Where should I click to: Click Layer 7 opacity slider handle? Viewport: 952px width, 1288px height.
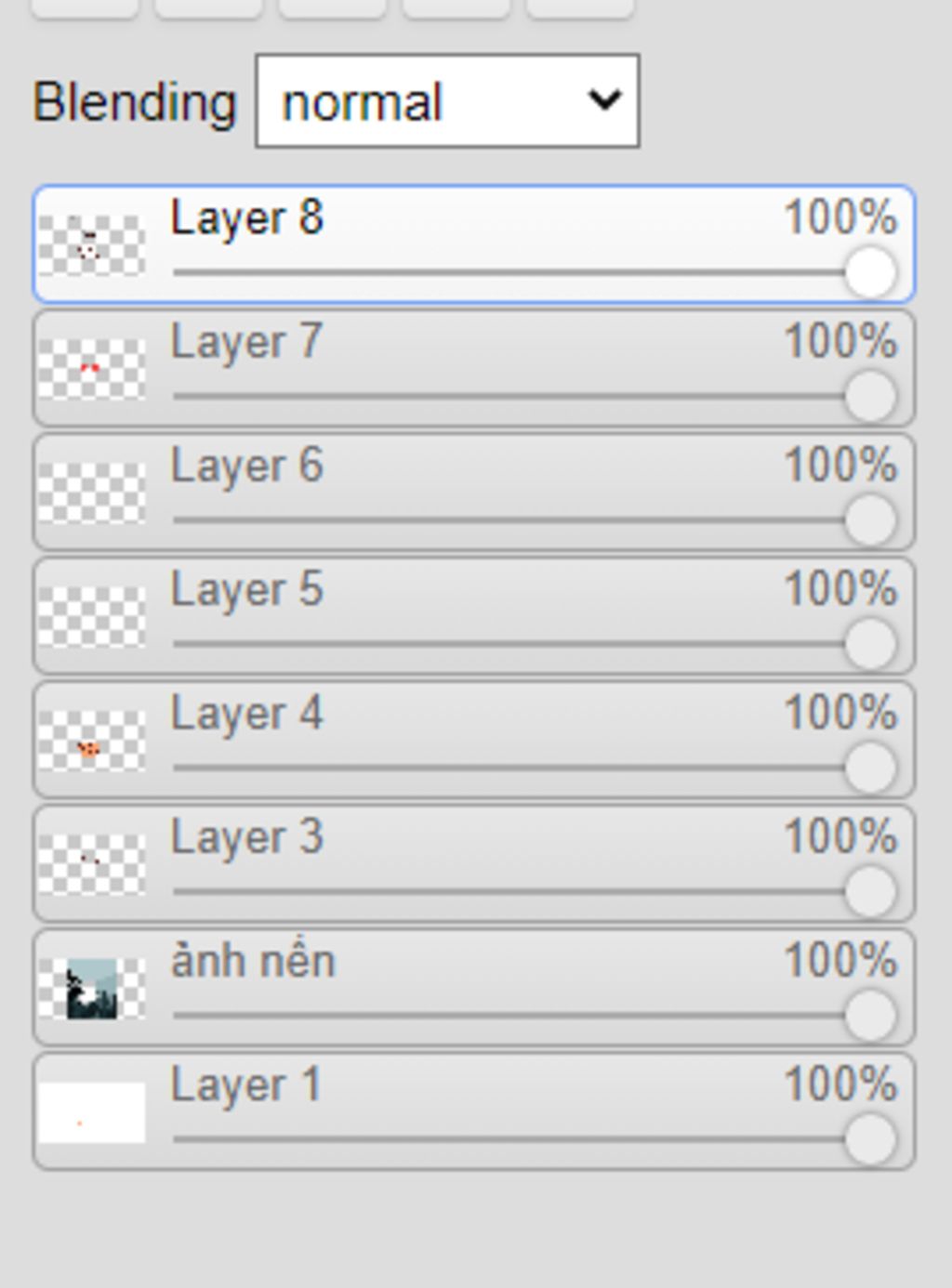point(870,397)
